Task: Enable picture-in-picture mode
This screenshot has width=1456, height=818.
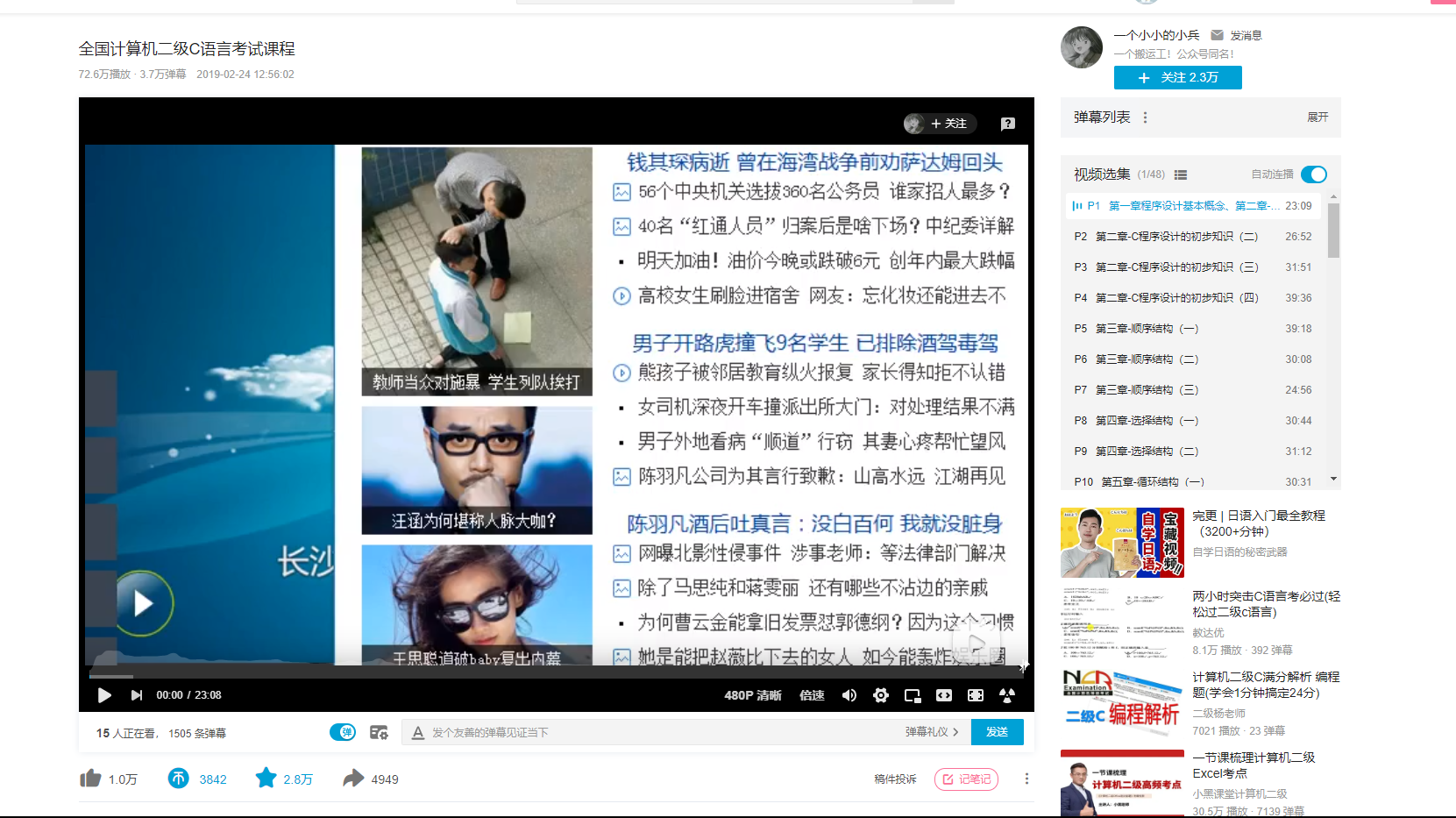Action: 913,695
